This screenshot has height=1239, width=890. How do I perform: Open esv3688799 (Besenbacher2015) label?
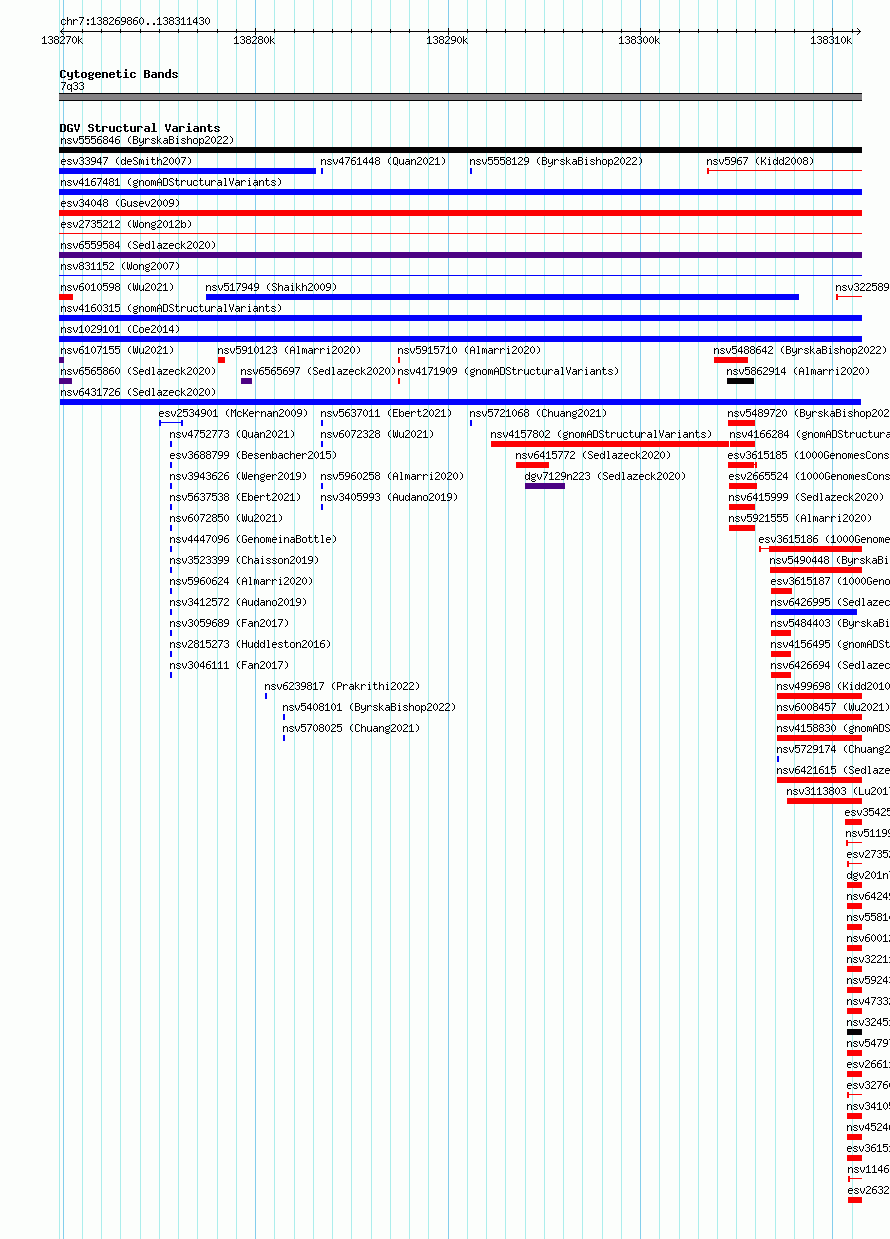tap(253, 456)
